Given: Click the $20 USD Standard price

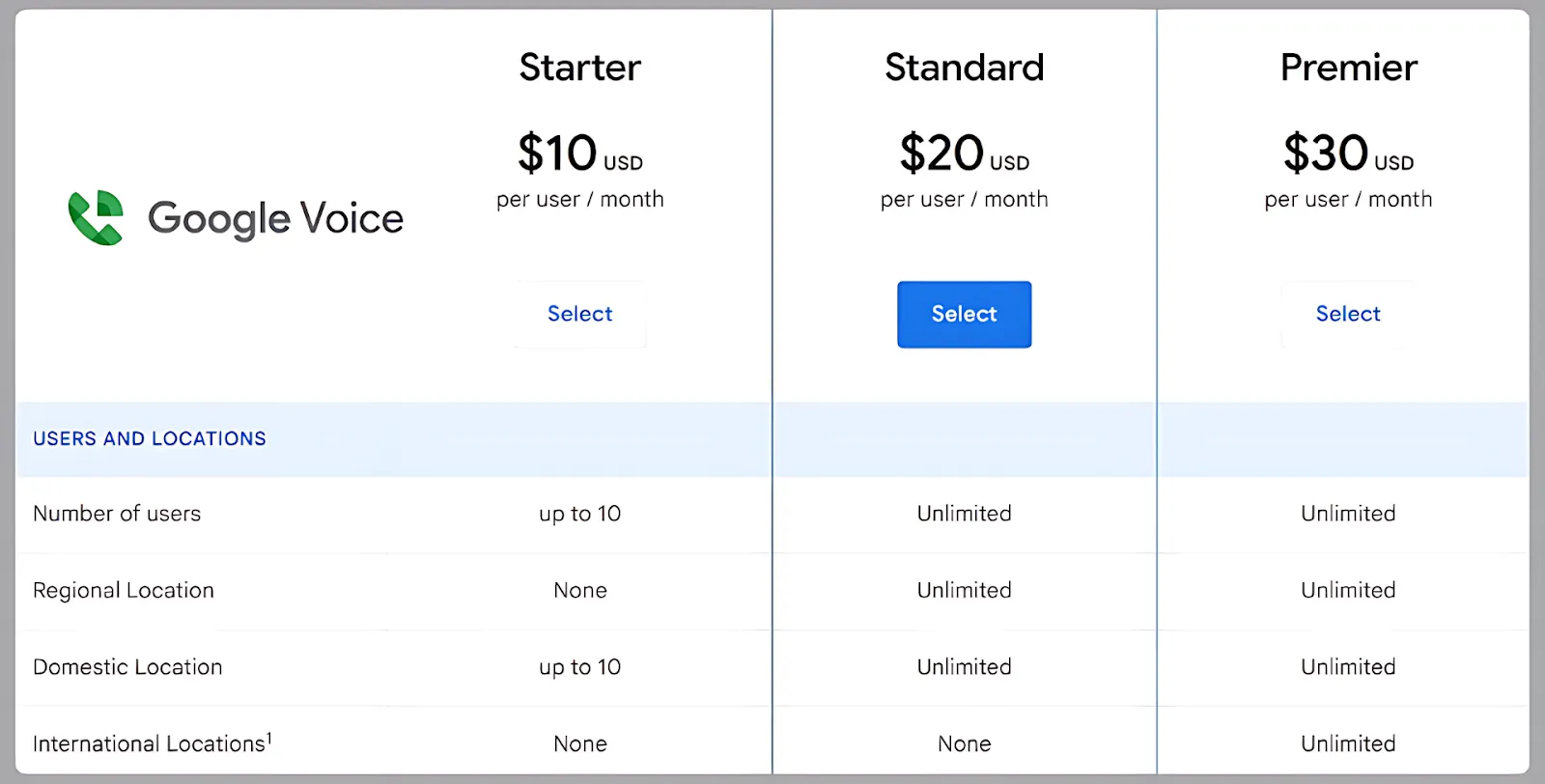Looking at the screenshot, I should 965,154.
